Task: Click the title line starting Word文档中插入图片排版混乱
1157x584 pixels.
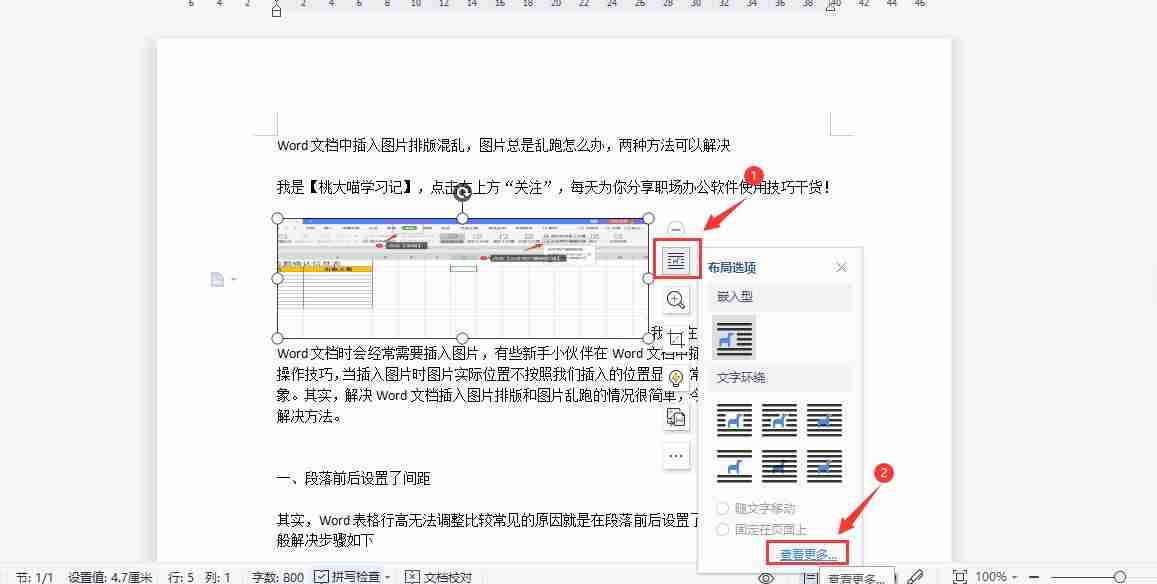Action: pos(503,145)
